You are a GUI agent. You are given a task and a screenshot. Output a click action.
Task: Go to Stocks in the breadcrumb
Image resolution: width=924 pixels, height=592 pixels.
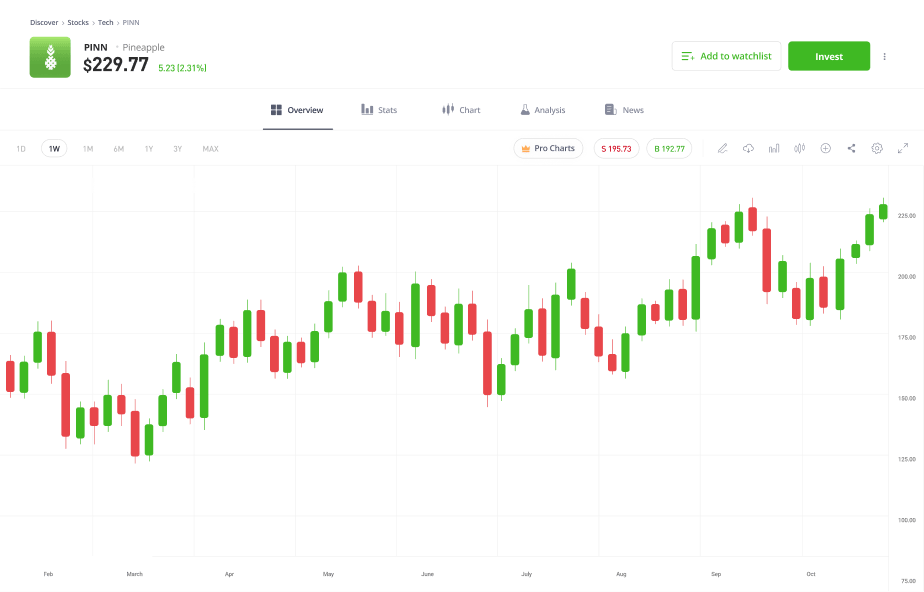[78, 22]
